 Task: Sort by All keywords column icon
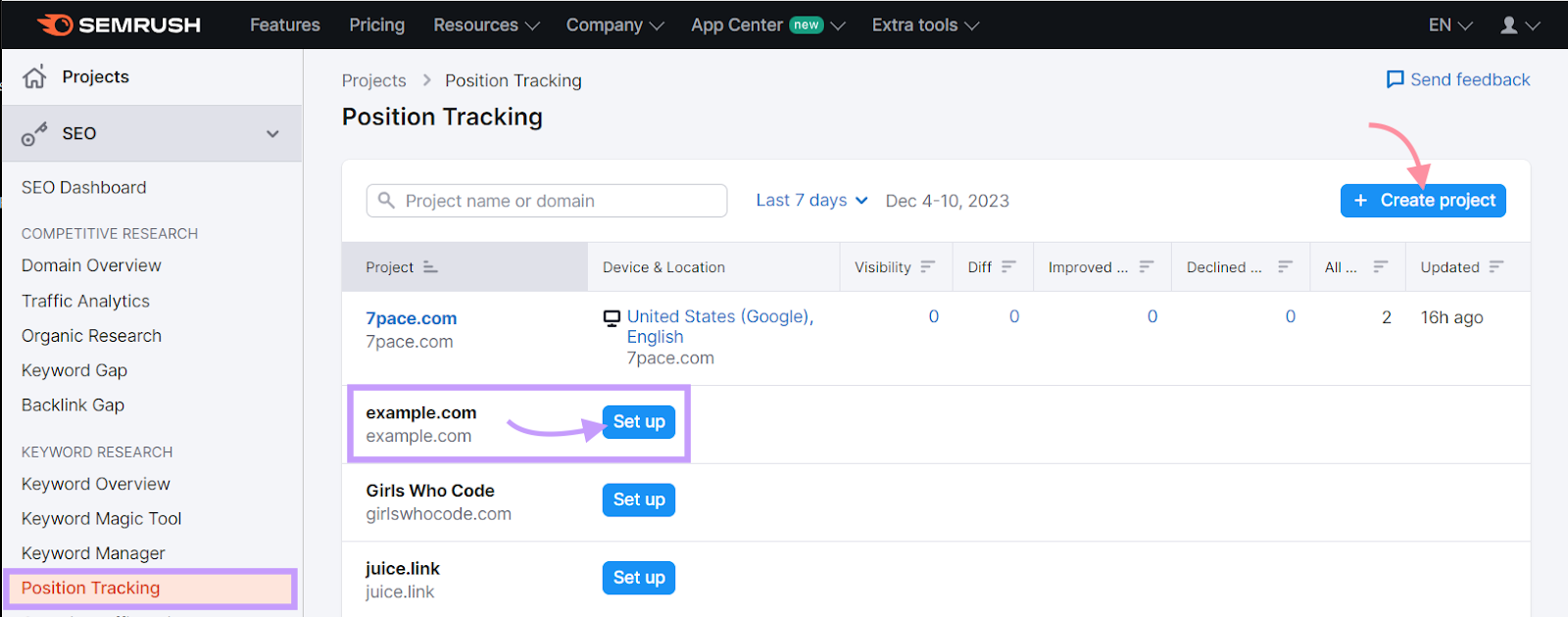click(x=1380, y=266)
